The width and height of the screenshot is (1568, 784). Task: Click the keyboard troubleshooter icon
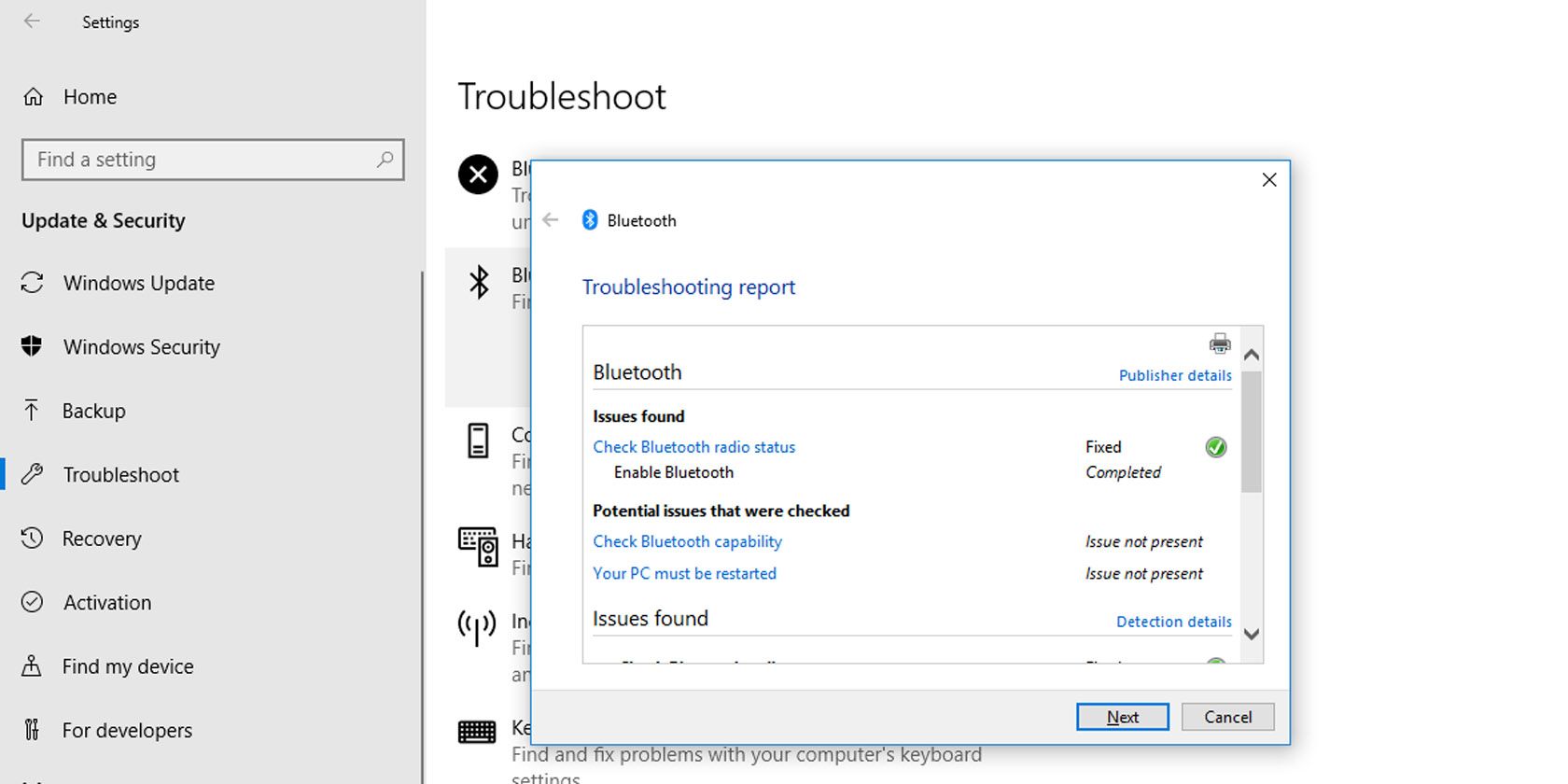pos(477,732)
